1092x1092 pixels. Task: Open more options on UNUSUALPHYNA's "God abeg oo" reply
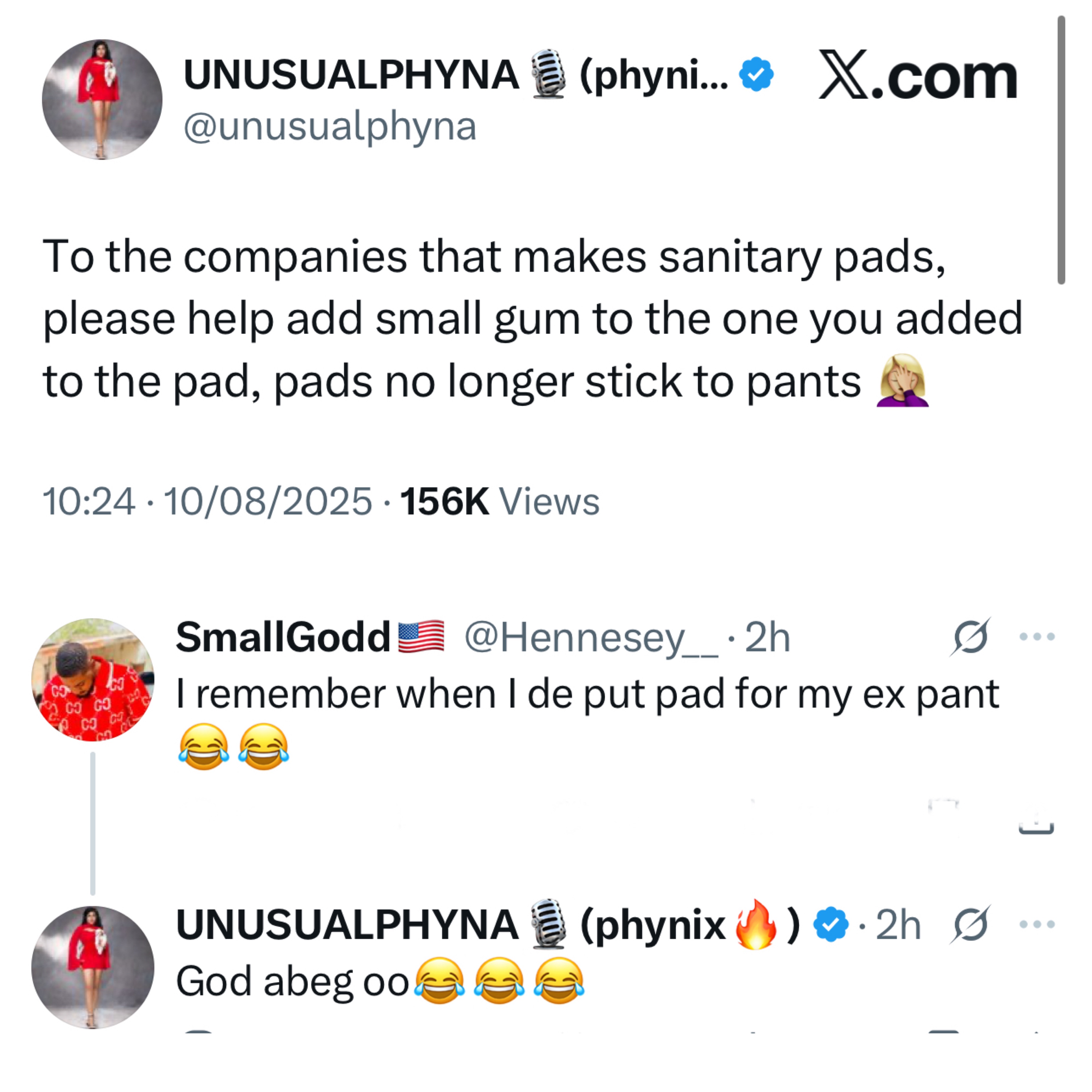(x=1037, y=925)
